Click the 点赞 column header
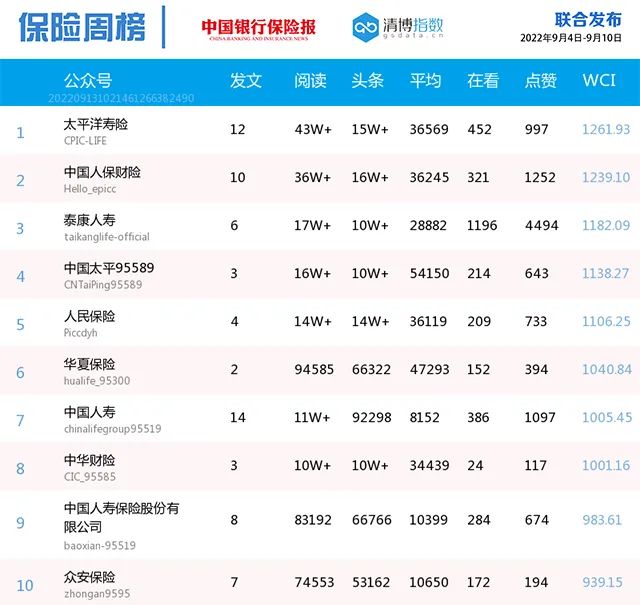The image size is (640, 605). 540,80
